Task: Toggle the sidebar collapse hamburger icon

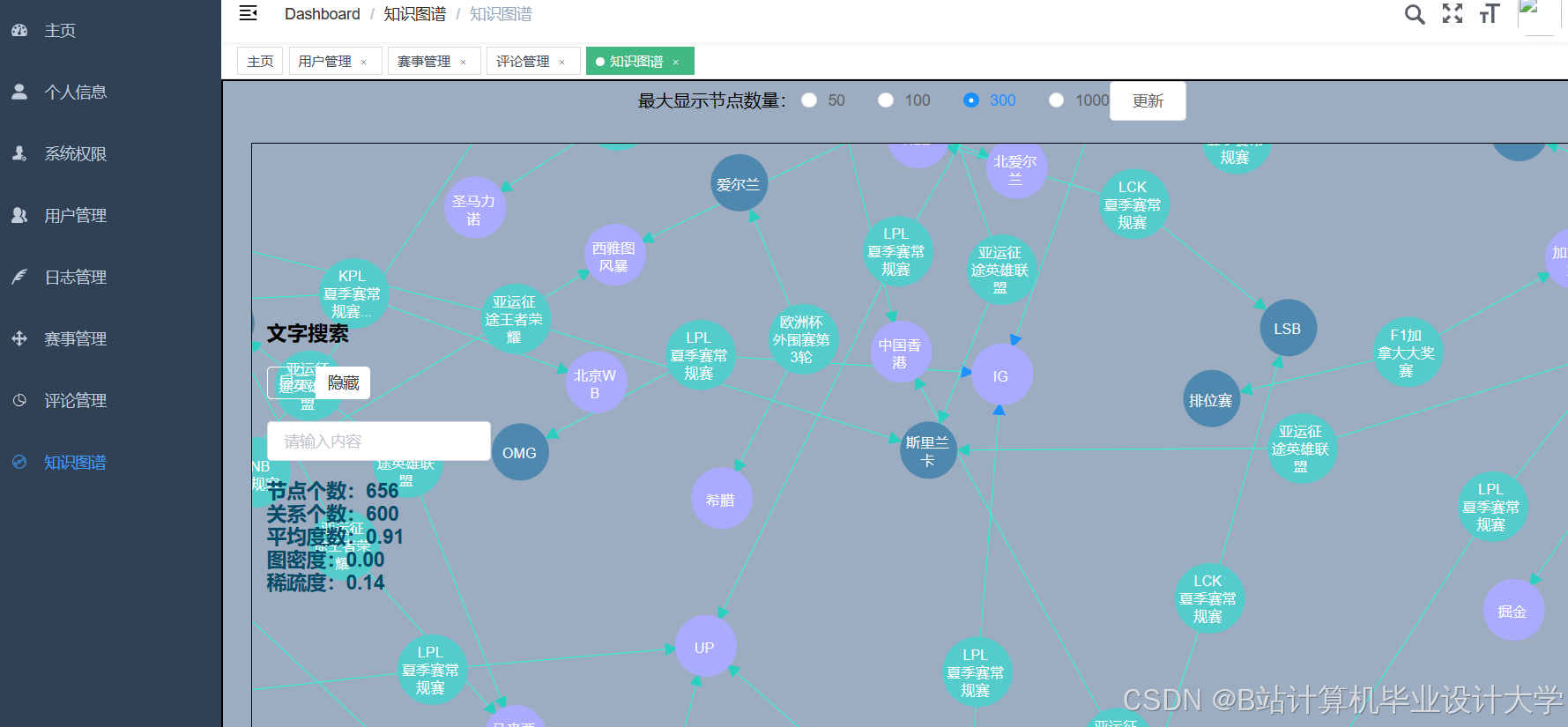Action: tap(249, 13)
